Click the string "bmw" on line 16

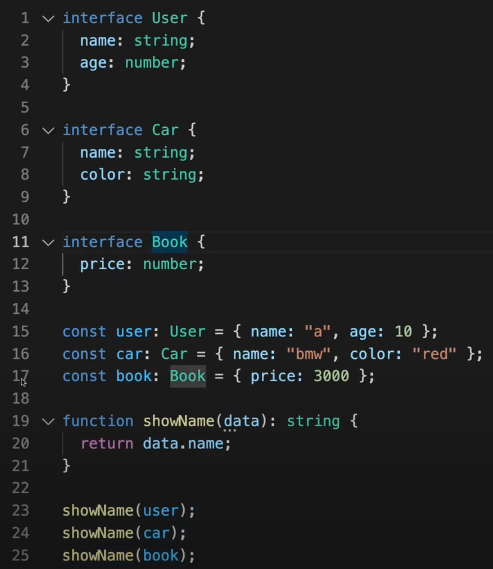click(309, 354)
